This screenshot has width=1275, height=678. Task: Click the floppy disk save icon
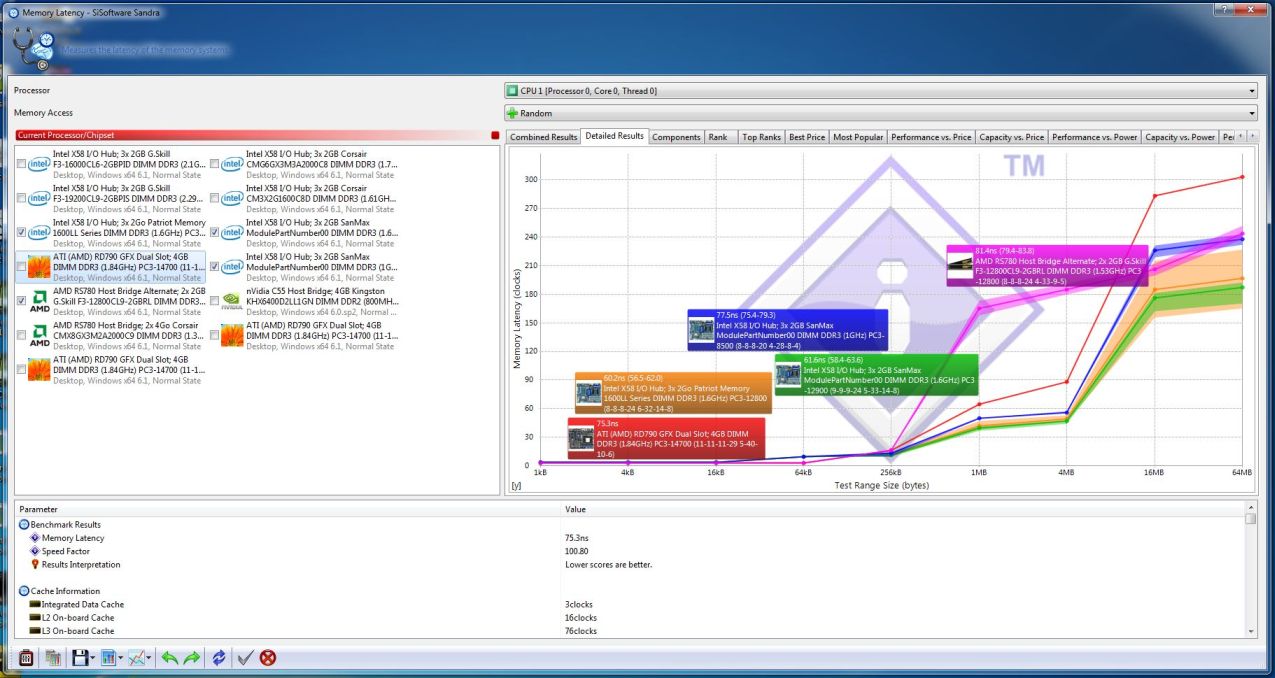click(x=79, y=658)
